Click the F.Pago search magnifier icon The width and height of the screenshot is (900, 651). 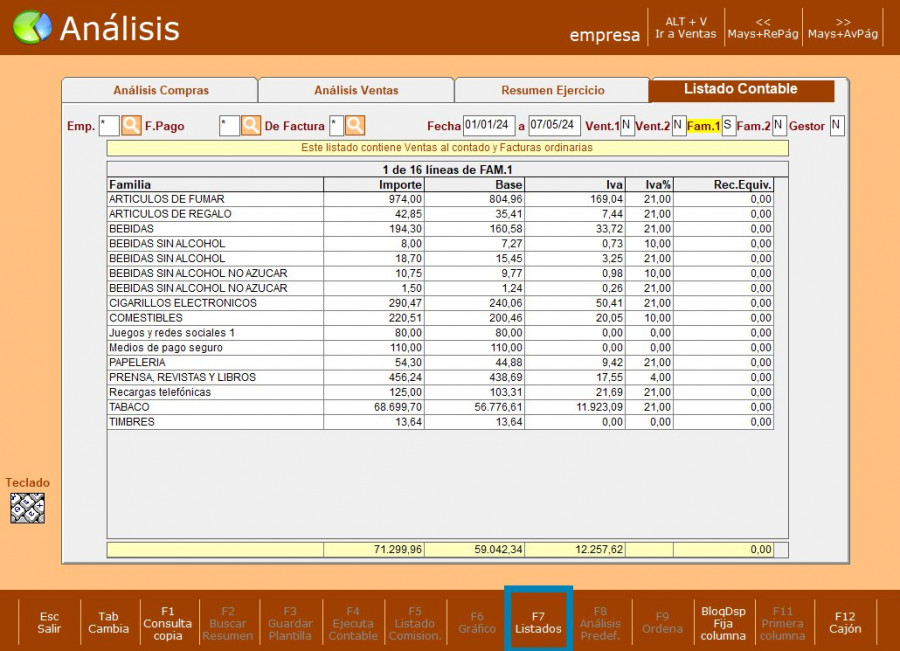[x=251, y=126]
